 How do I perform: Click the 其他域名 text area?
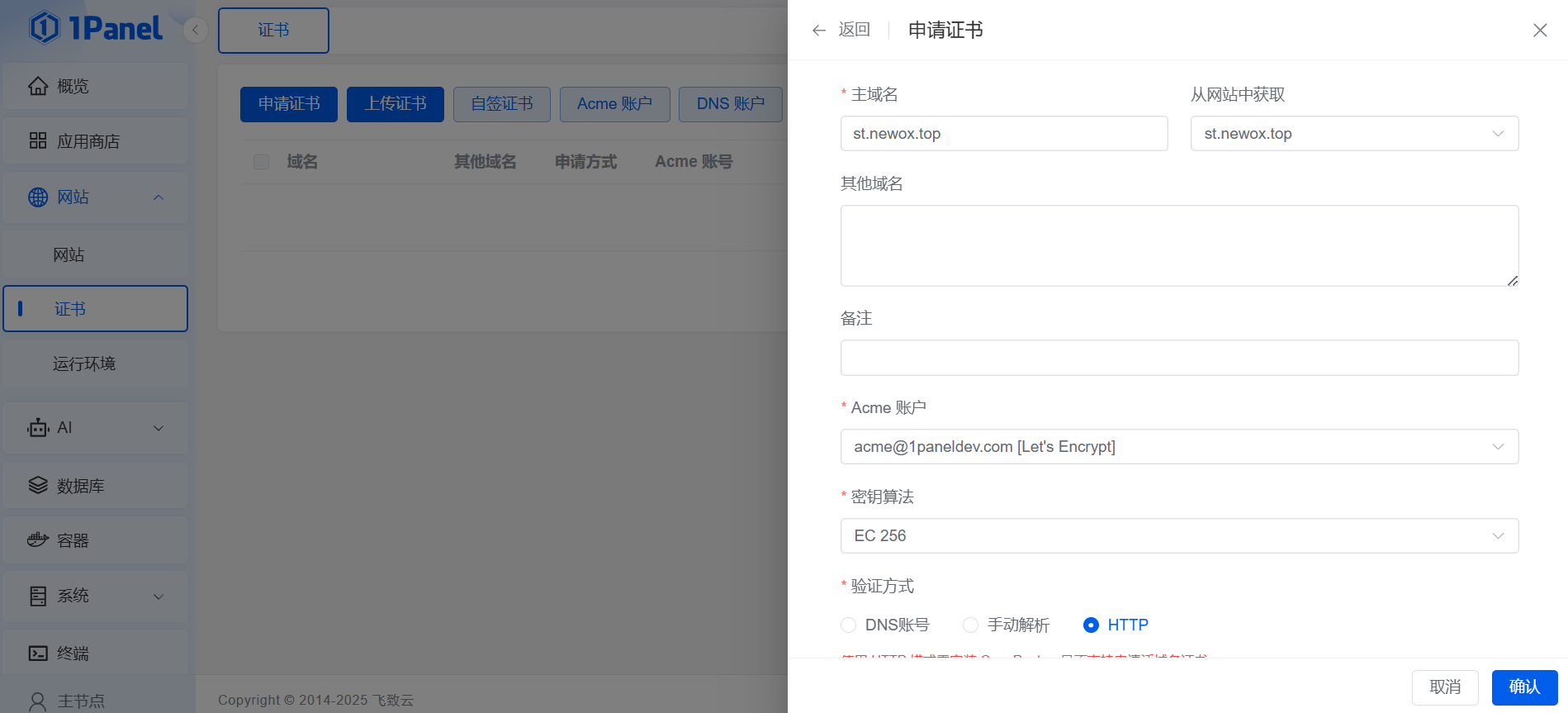[1178, 245]
